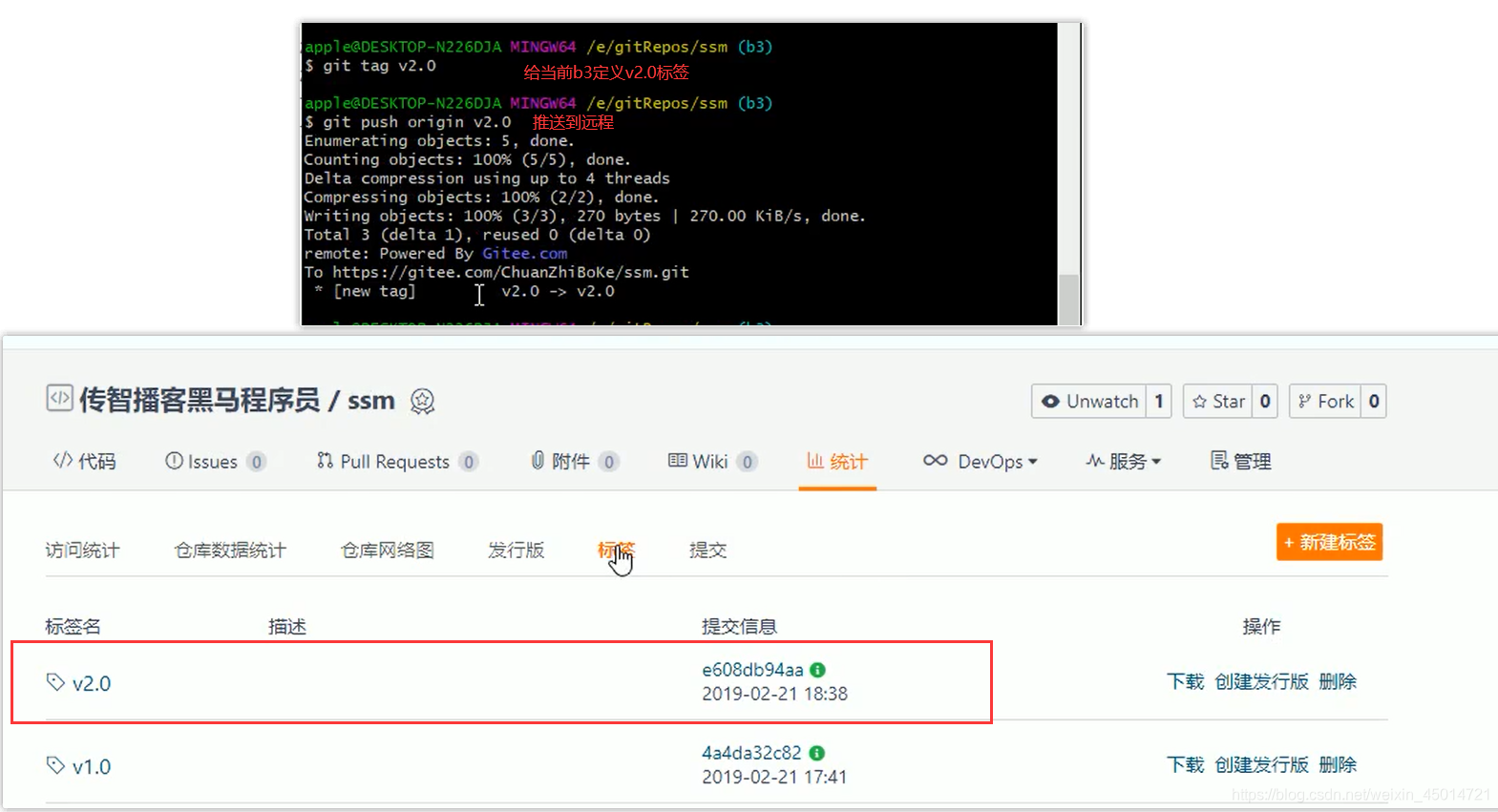Viewport: 1498px width, 812px height.
Task: Click the 'git tag v2.0' terminal line
Action: (370, 66)
